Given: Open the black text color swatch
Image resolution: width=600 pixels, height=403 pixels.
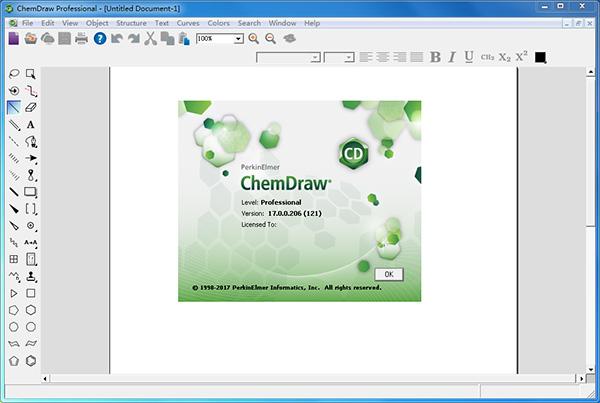Looking at the screenshot, I should [540, 57].
